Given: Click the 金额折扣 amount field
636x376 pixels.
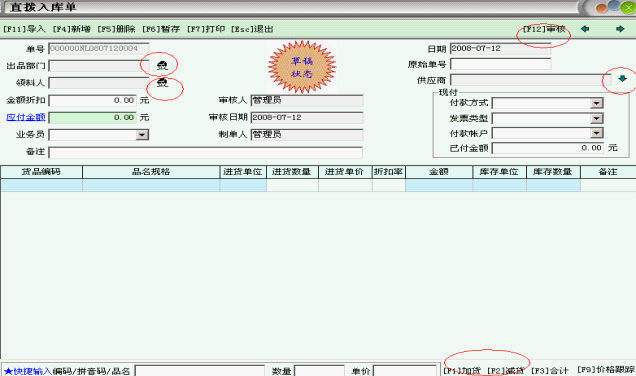Looking at the screenshot, I should coord(92,100).
